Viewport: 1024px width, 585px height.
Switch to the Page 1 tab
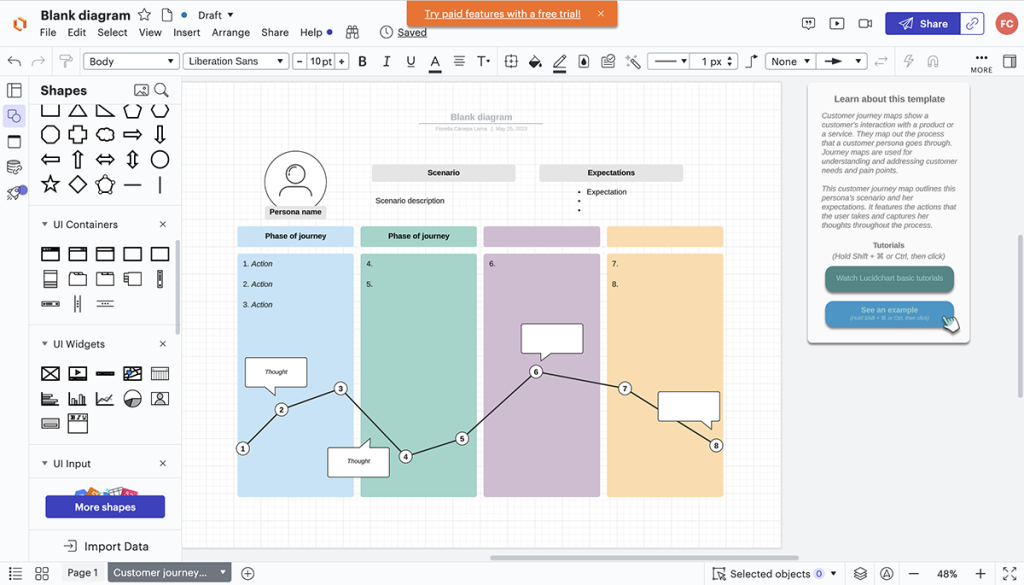(x=81, y=573)
